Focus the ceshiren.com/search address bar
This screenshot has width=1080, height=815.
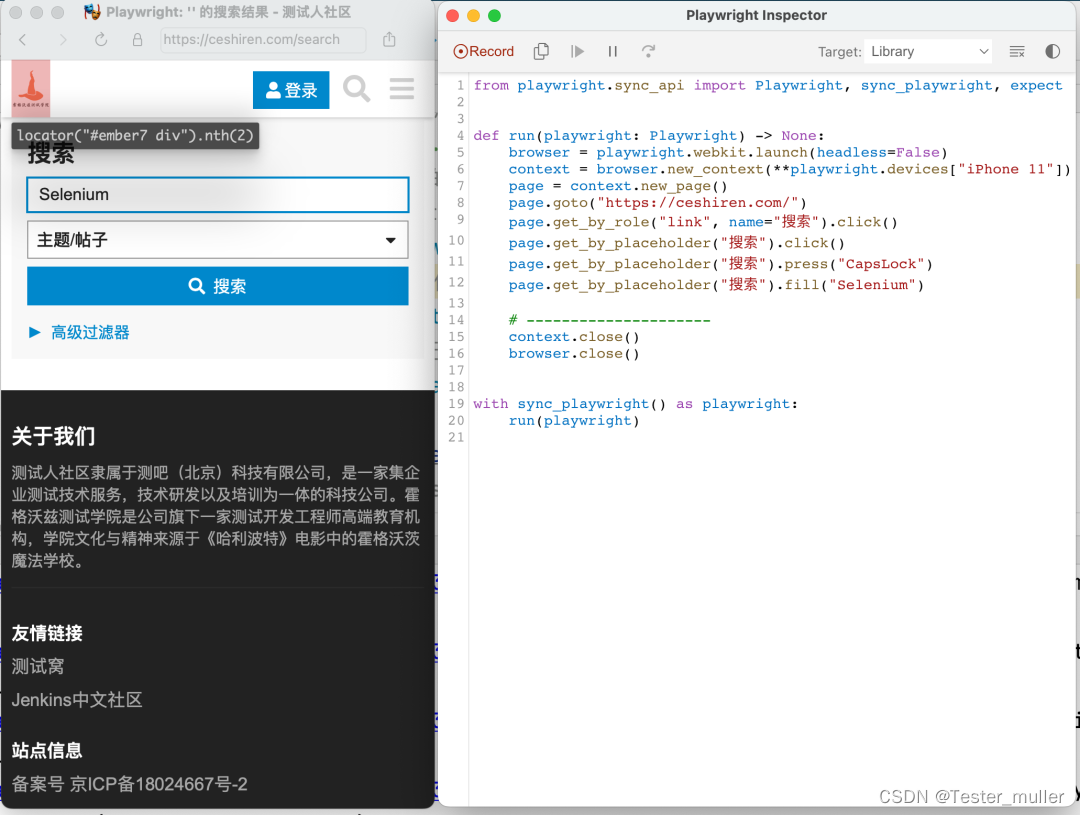tap(263, 40)
